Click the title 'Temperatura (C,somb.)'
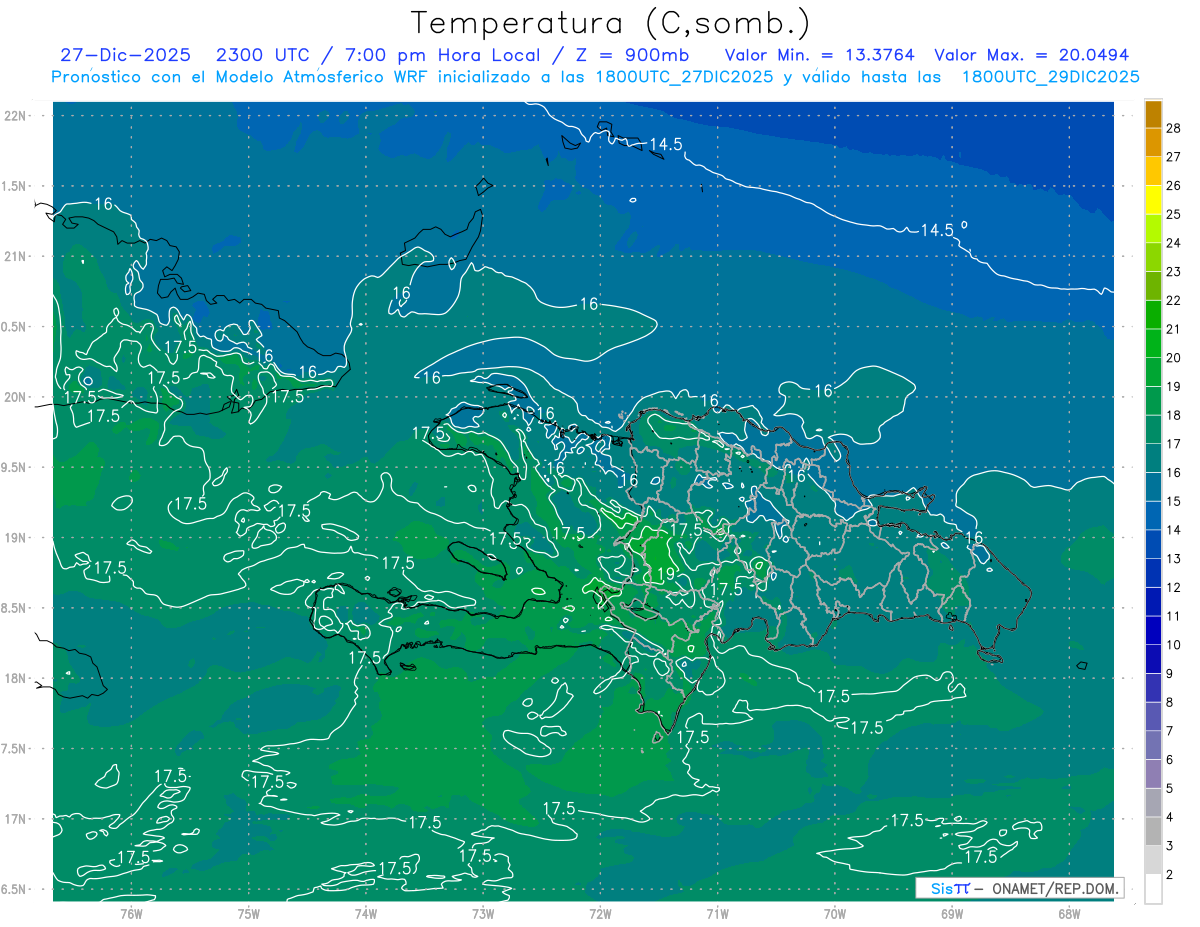 tap(610, 23)
